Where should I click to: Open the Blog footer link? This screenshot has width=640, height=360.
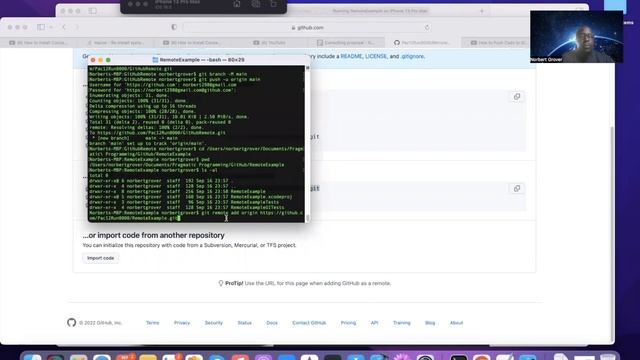(430, 323)
